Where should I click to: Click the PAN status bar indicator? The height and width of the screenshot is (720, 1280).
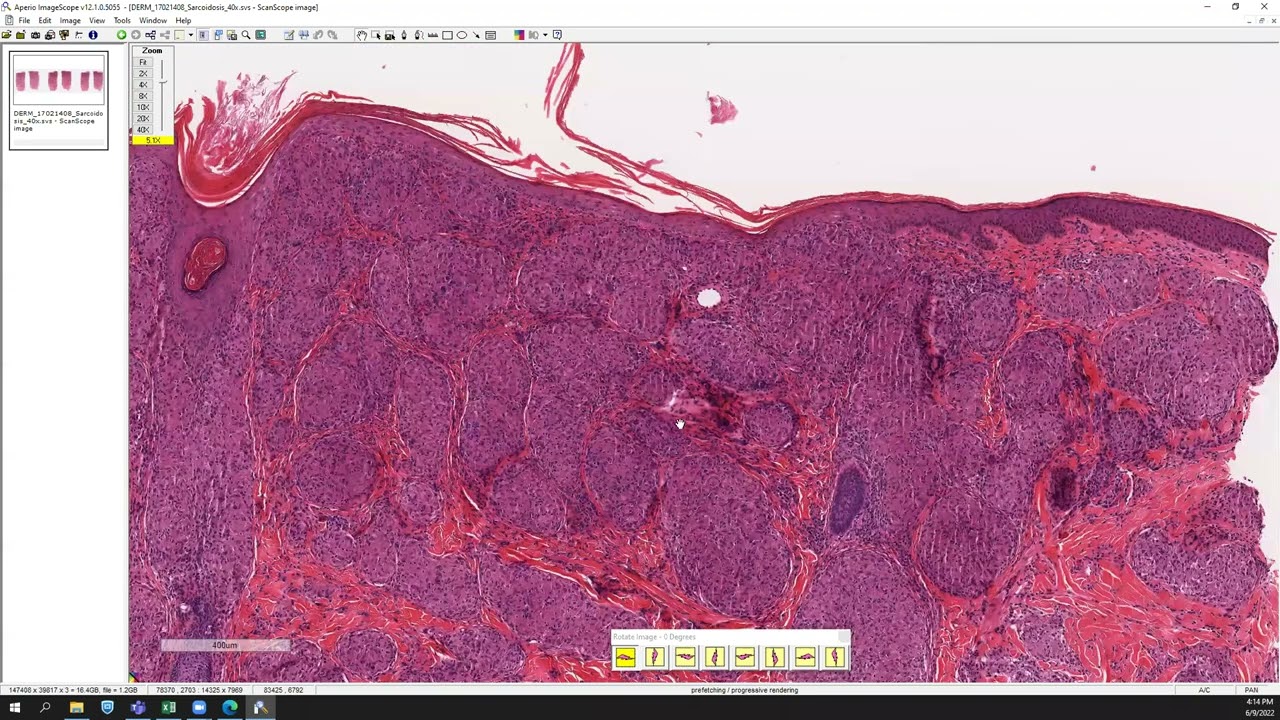coord(1251,690)
